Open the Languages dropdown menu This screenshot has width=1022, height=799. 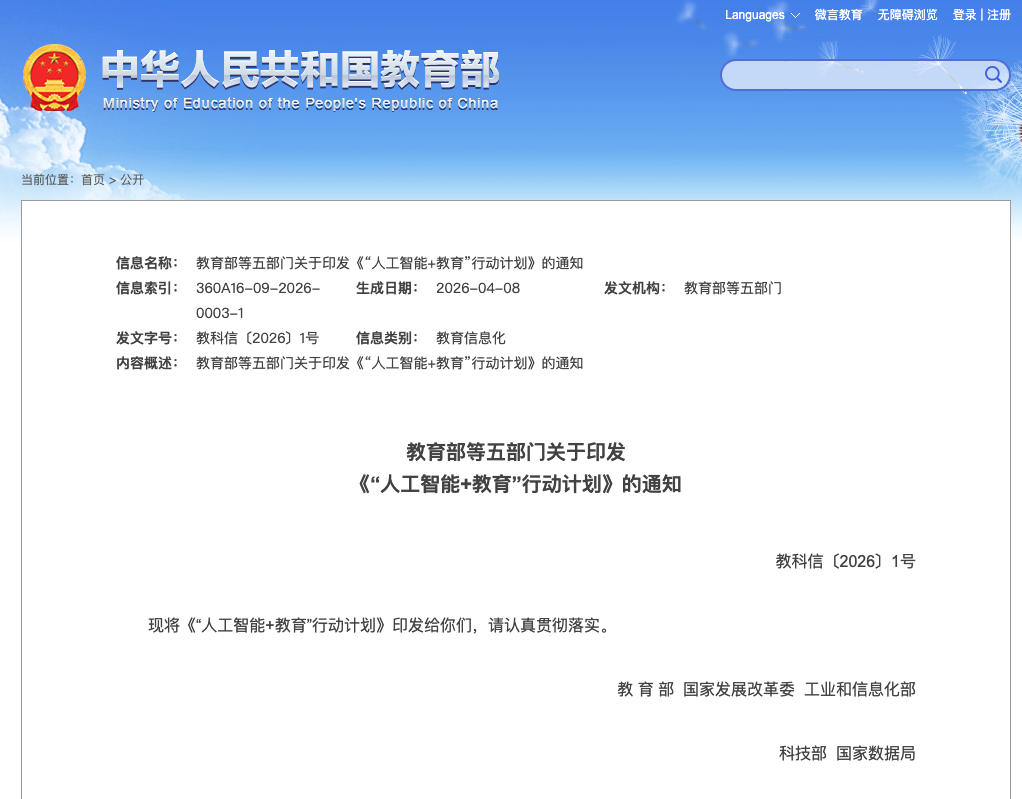tap(762, 15)
